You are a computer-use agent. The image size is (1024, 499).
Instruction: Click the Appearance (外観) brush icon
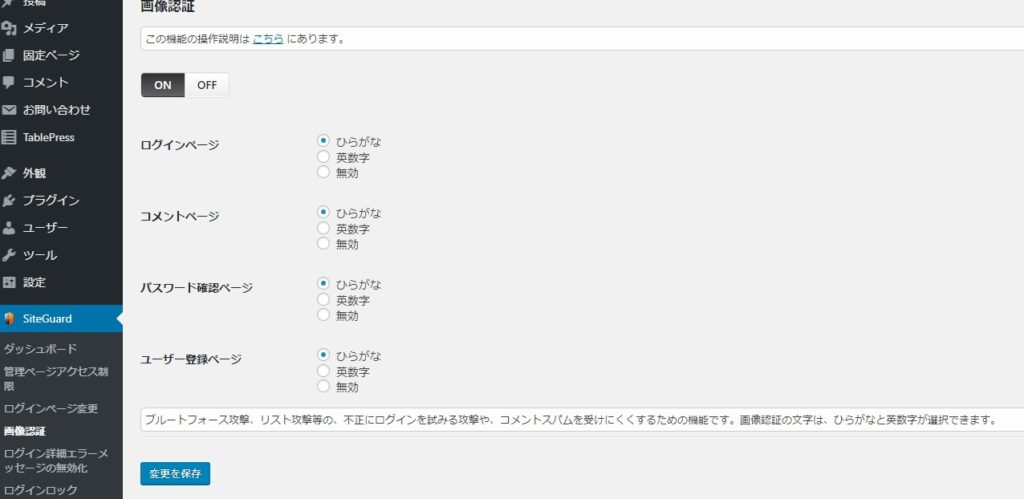[8, 173]
